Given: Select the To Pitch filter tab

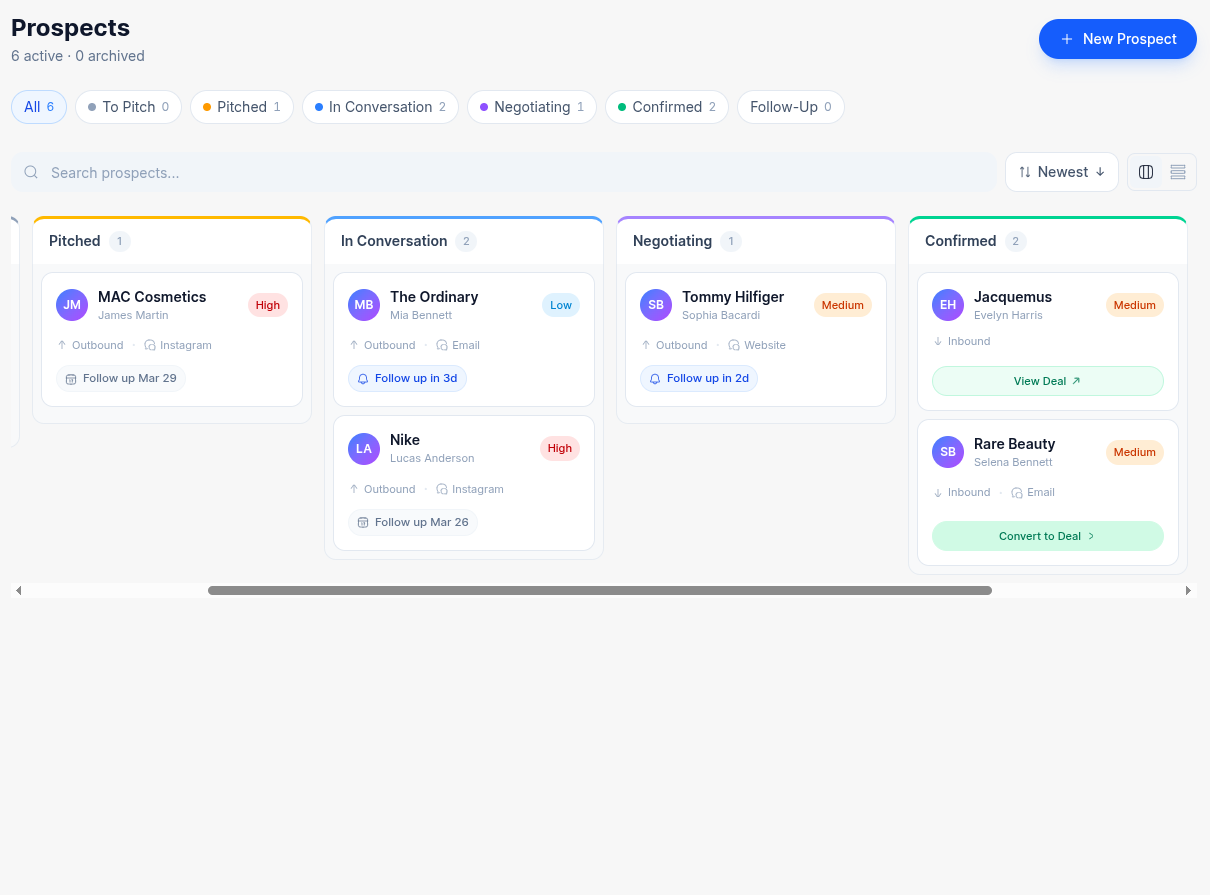Looking at the screenshot, I should click(x=127, y=106).
